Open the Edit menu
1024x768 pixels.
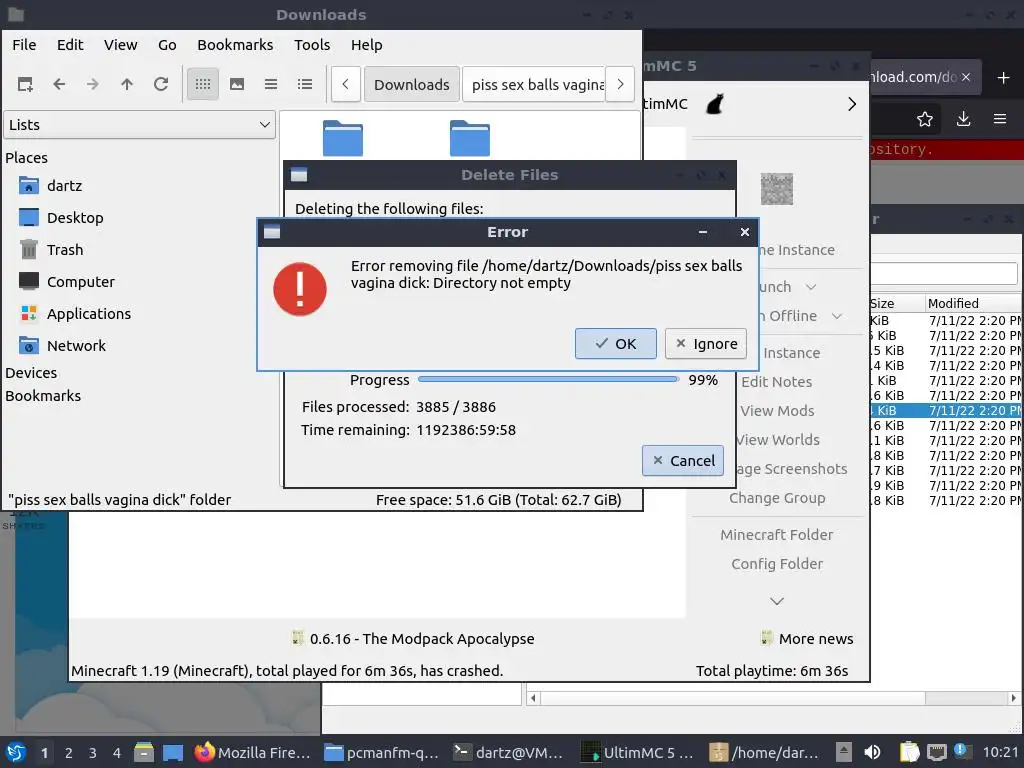coord(70,45)
